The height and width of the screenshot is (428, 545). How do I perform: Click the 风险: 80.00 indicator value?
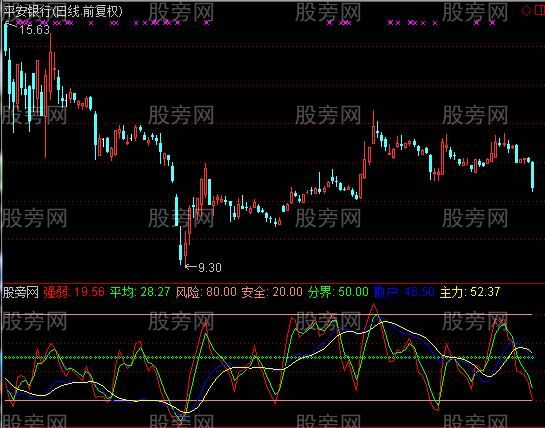click(x=206, y=292)
